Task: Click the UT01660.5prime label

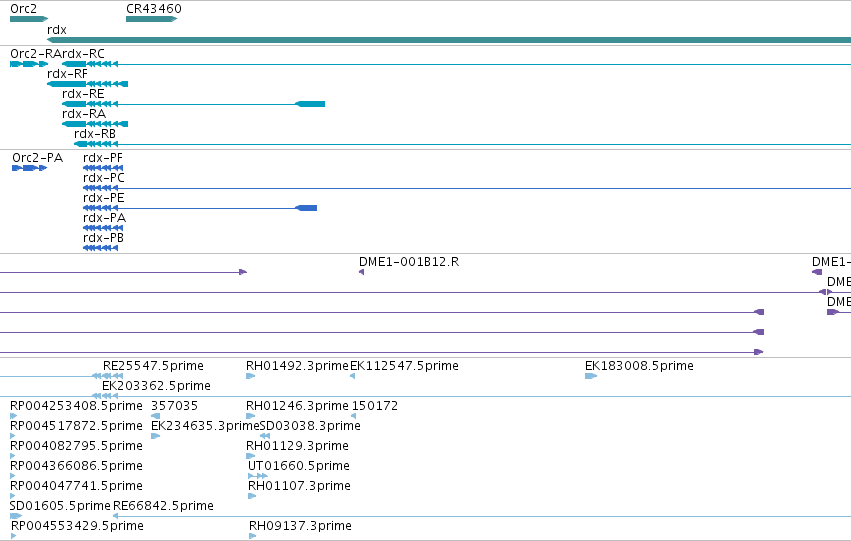Action: click(x=299, y=467)
